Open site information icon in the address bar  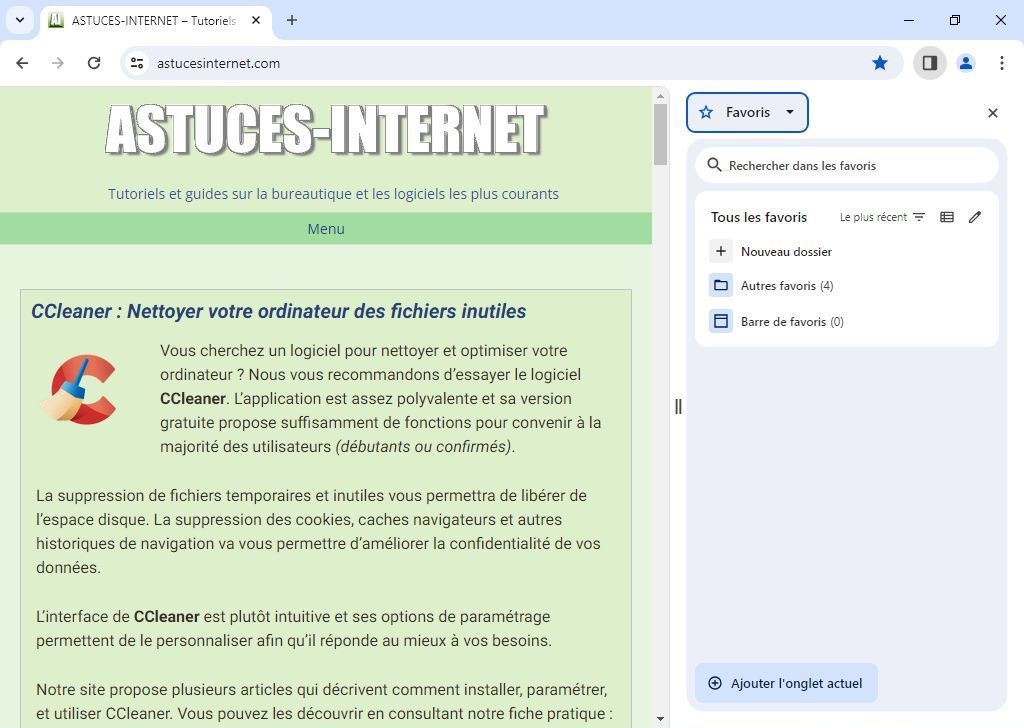pos(136,63)
